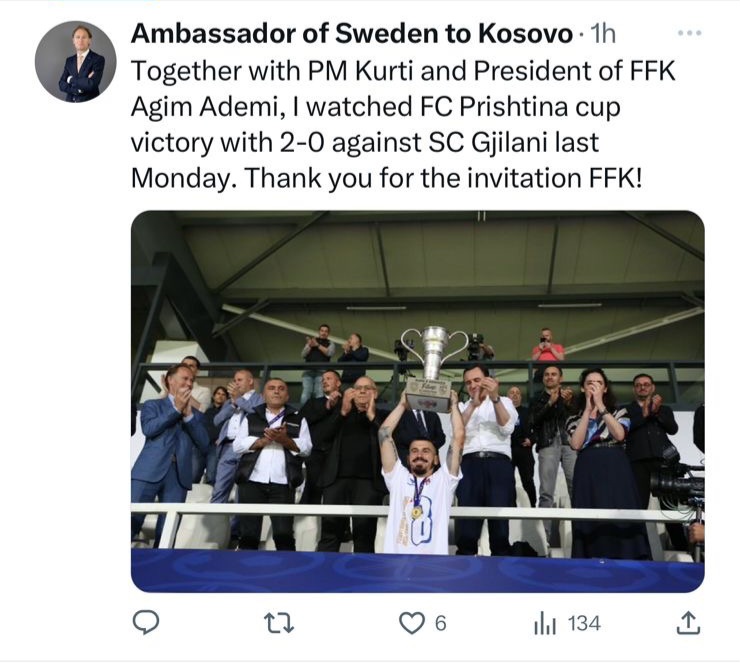Click the 134 views count
The width and height of the screenshot is (740, 666).
[584, 623]
